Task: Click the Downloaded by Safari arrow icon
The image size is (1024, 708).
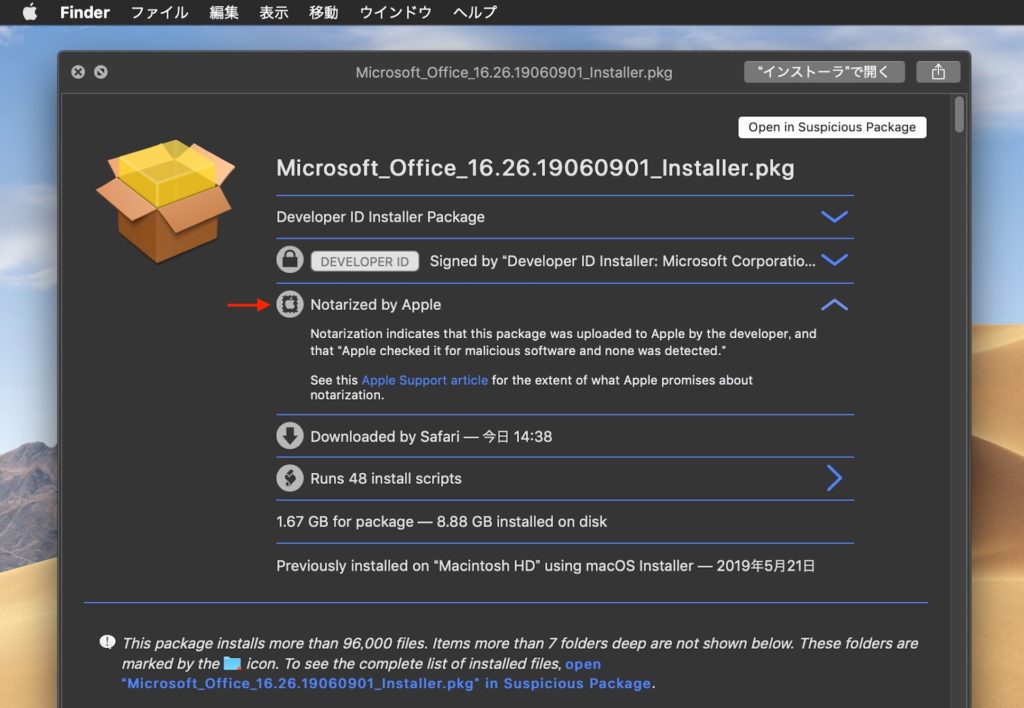Action: (289, 436)
